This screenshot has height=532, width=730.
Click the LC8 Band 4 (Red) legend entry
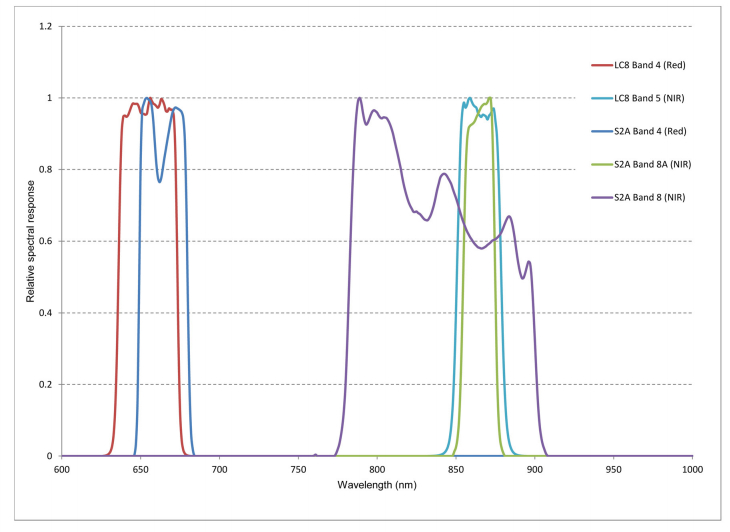click(651, 66)
